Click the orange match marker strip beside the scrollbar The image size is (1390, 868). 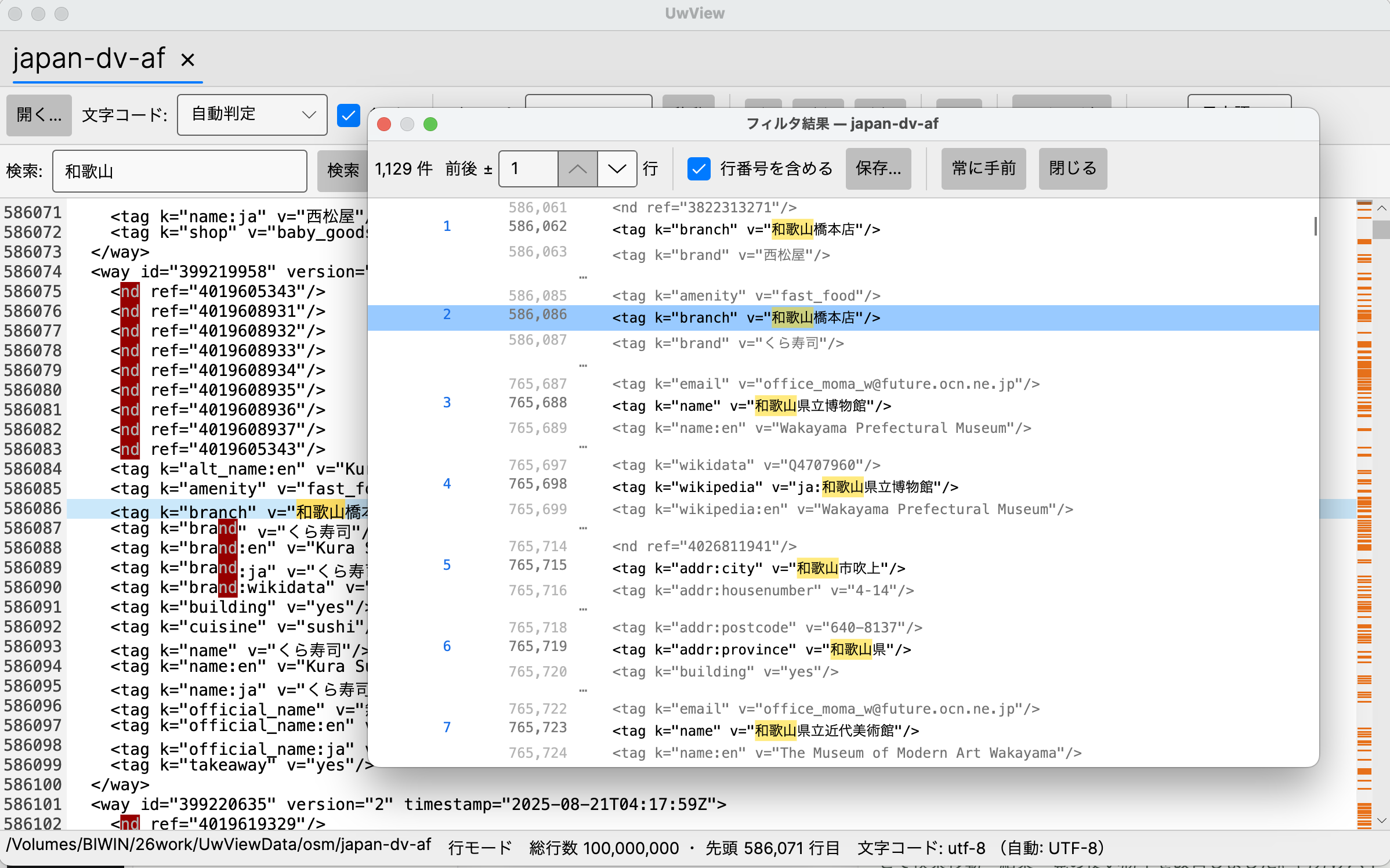pos(1364,514)
